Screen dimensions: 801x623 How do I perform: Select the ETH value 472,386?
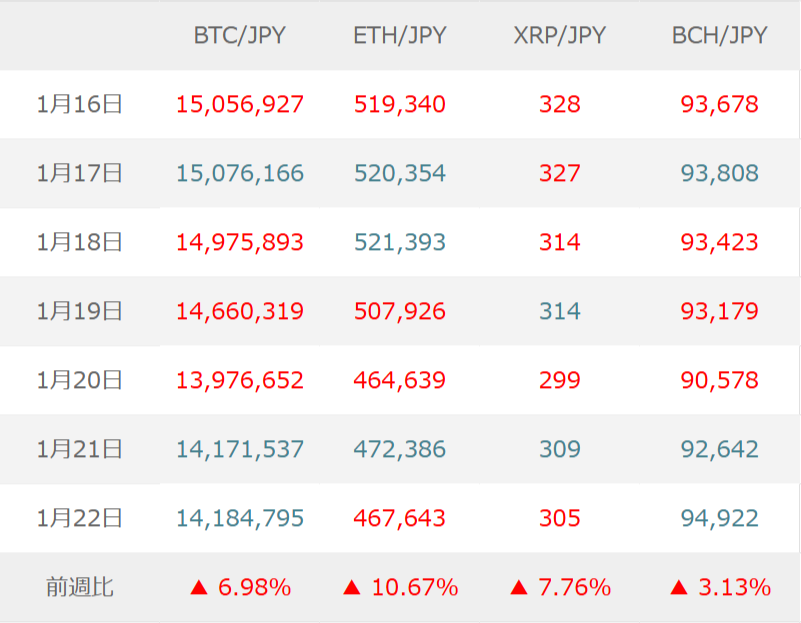pos(400,449)
